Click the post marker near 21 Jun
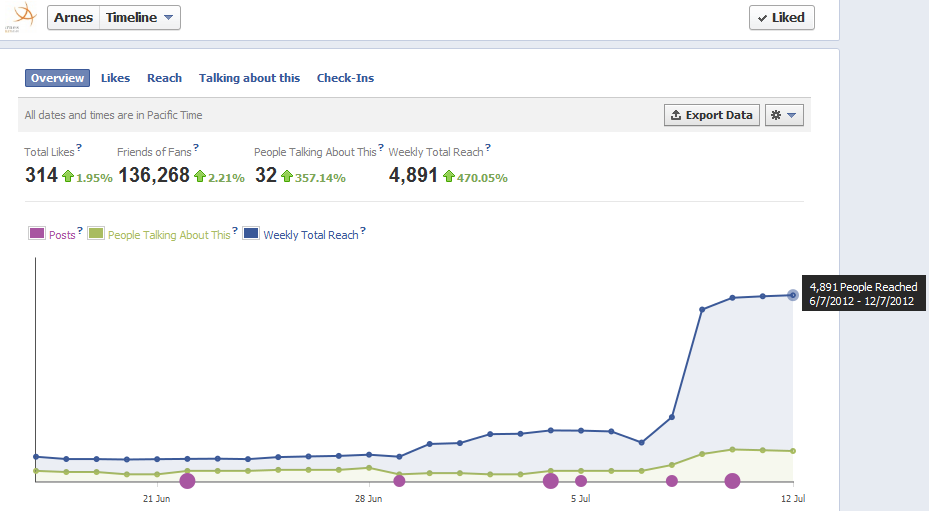Viewport: 929px width, 511px height. click(x=187, y=481)
